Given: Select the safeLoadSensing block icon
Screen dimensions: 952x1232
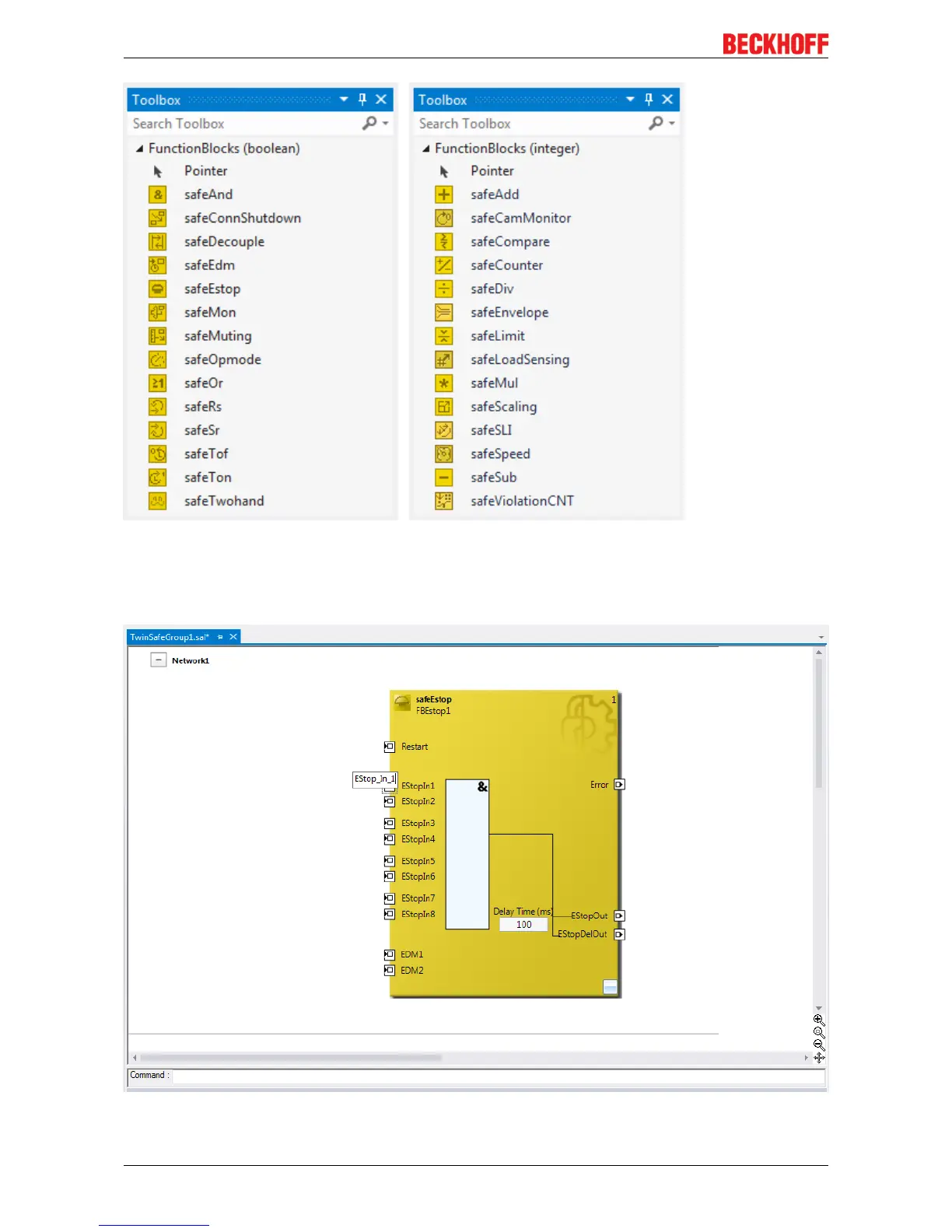Looking at the screenshot, I should (444, 359).
